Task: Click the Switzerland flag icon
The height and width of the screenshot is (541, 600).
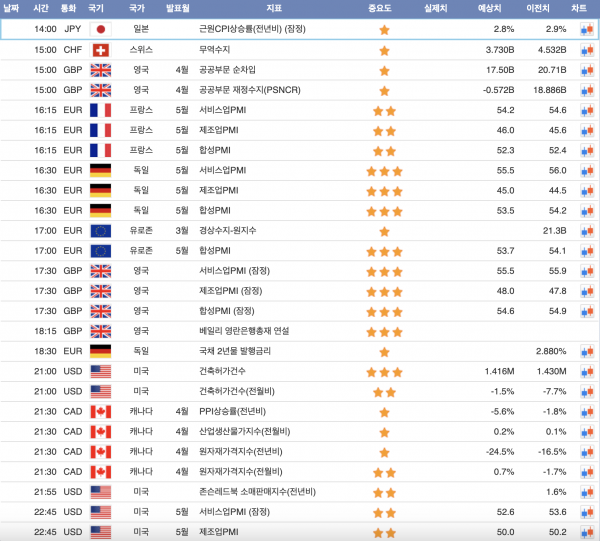Action: point(101,50)
